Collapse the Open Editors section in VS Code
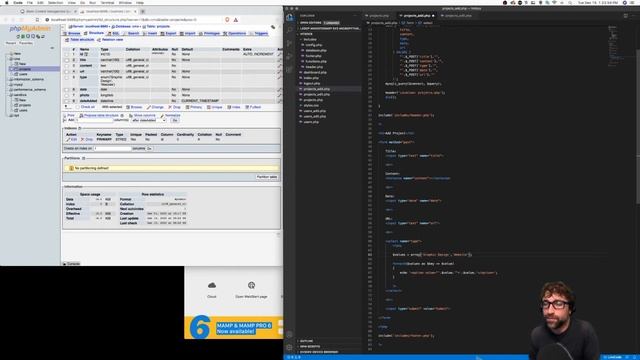 (x=310, y=23)
